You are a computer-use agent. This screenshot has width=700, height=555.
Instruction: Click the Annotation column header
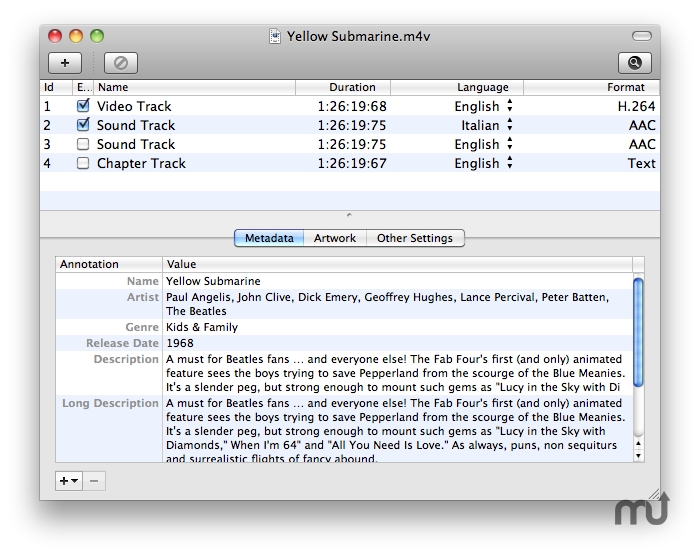pyautogui.click(x=109, y=264)
